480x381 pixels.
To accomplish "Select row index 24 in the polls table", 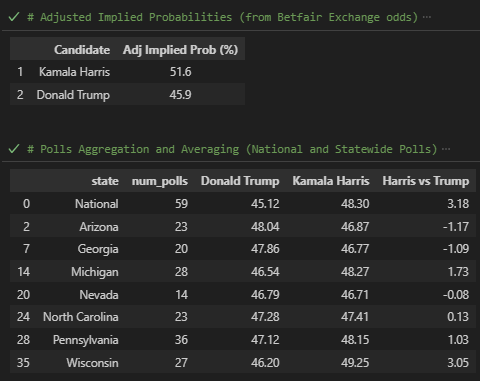I will [23, 317].
